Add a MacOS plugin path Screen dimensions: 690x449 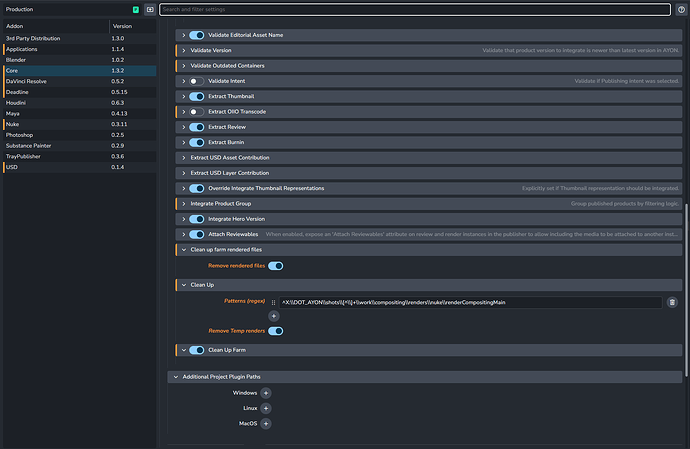266,423
